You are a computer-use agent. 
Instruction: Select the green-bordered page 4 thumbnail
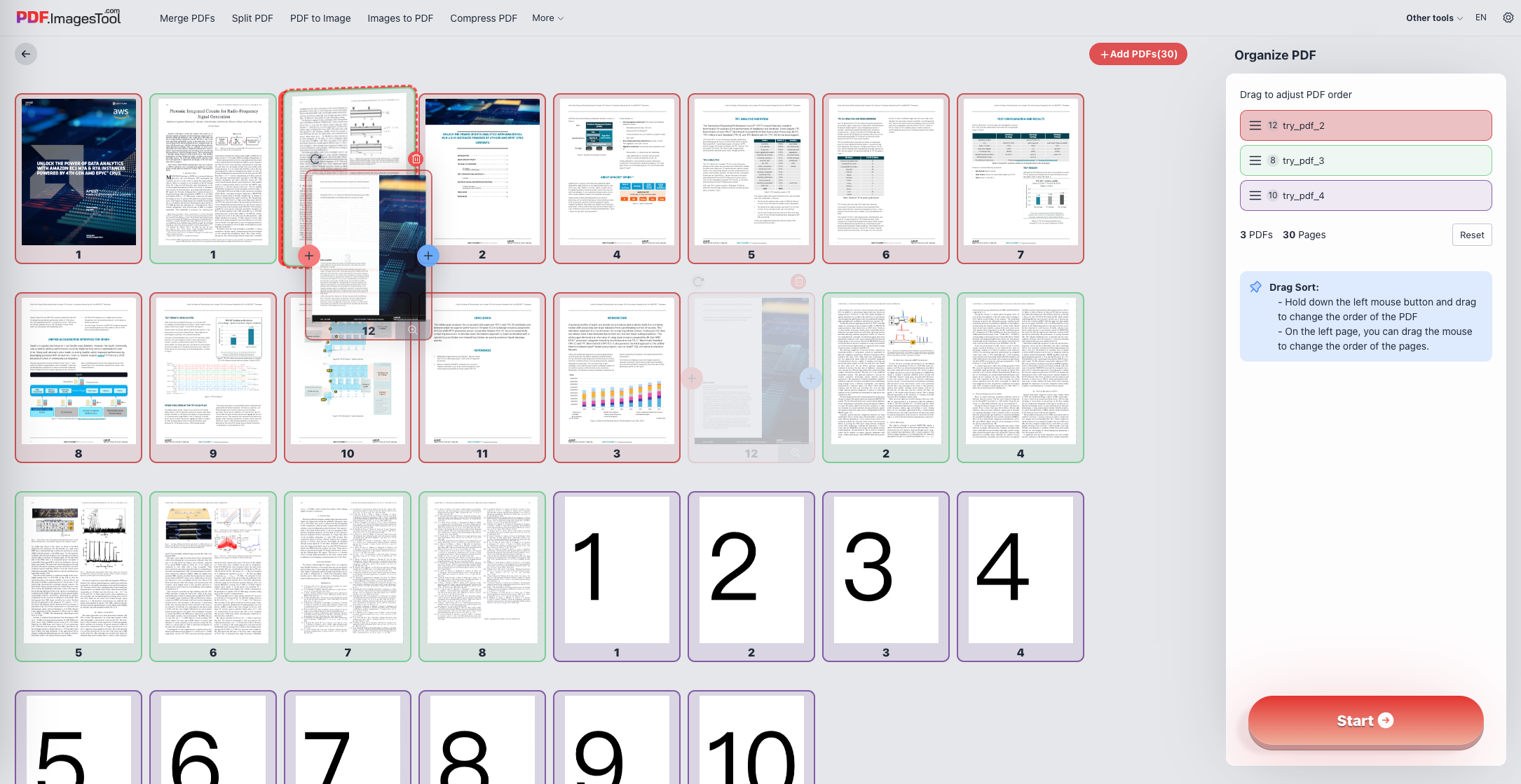pos(1021,378)
